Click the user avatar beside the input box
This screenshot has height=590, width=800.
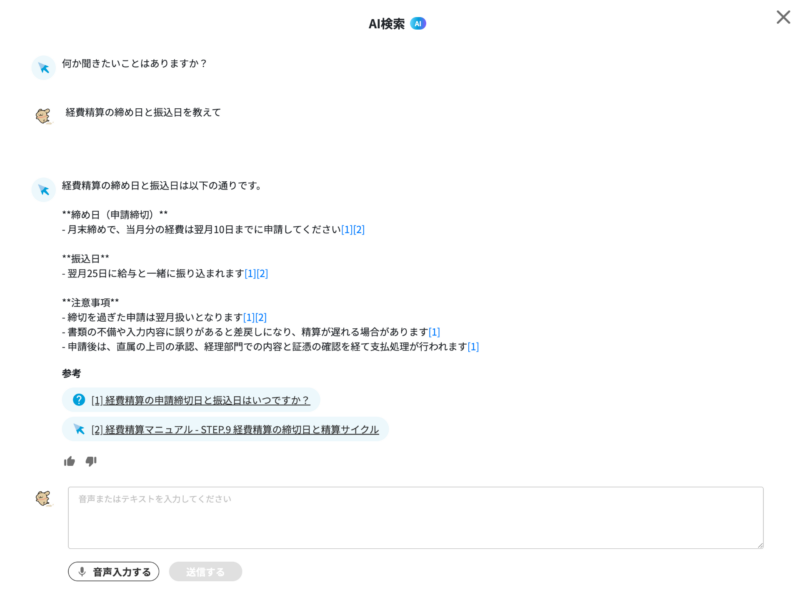(43, 499)
